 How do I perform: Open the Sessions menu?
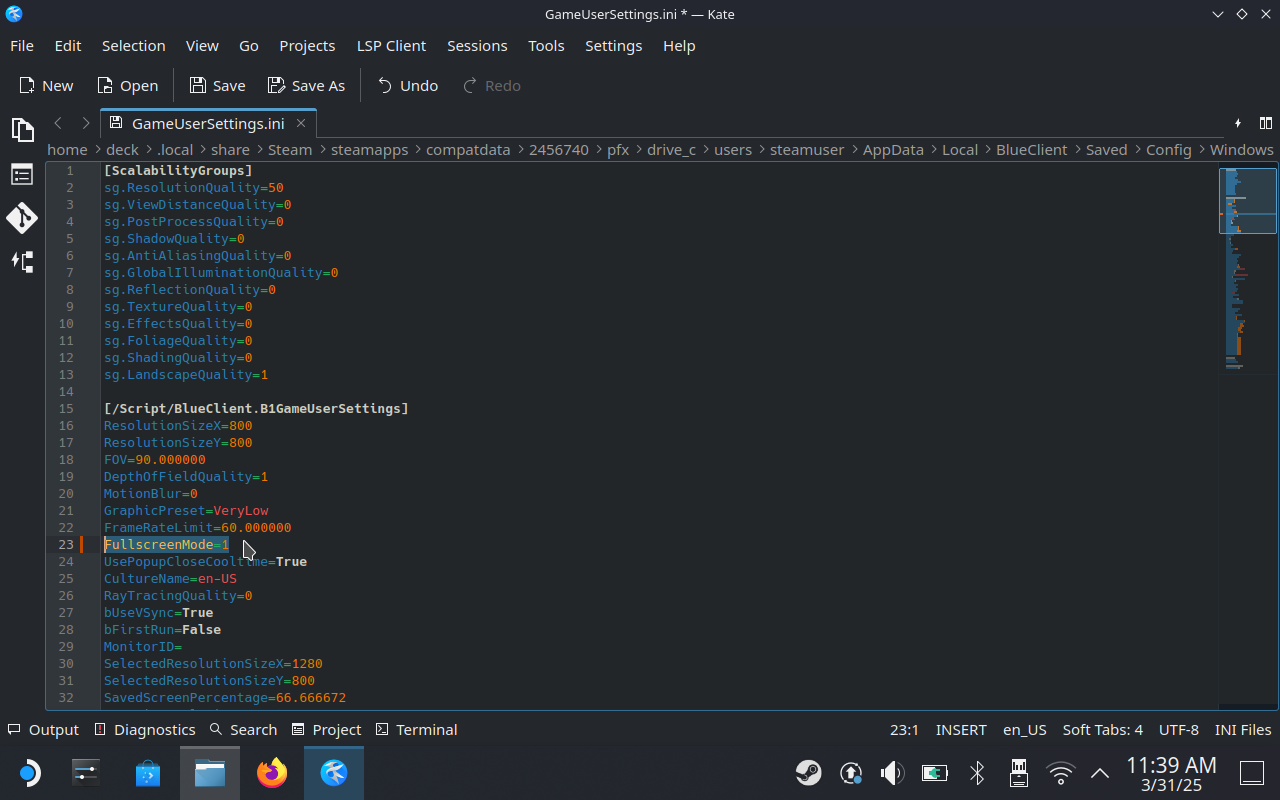tap(477, 46)
